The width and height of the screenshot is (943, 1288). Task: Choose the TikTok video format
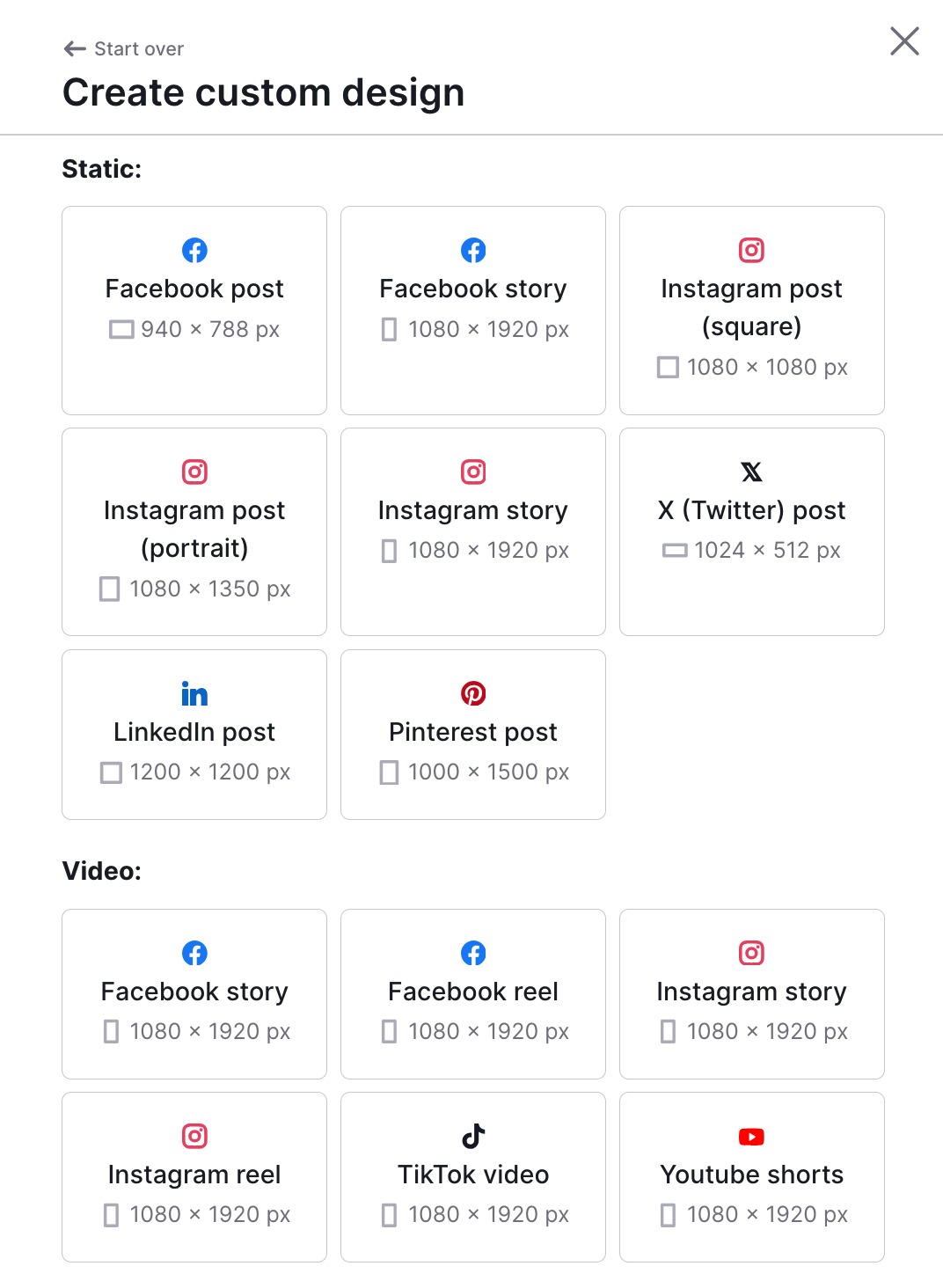473,1177
